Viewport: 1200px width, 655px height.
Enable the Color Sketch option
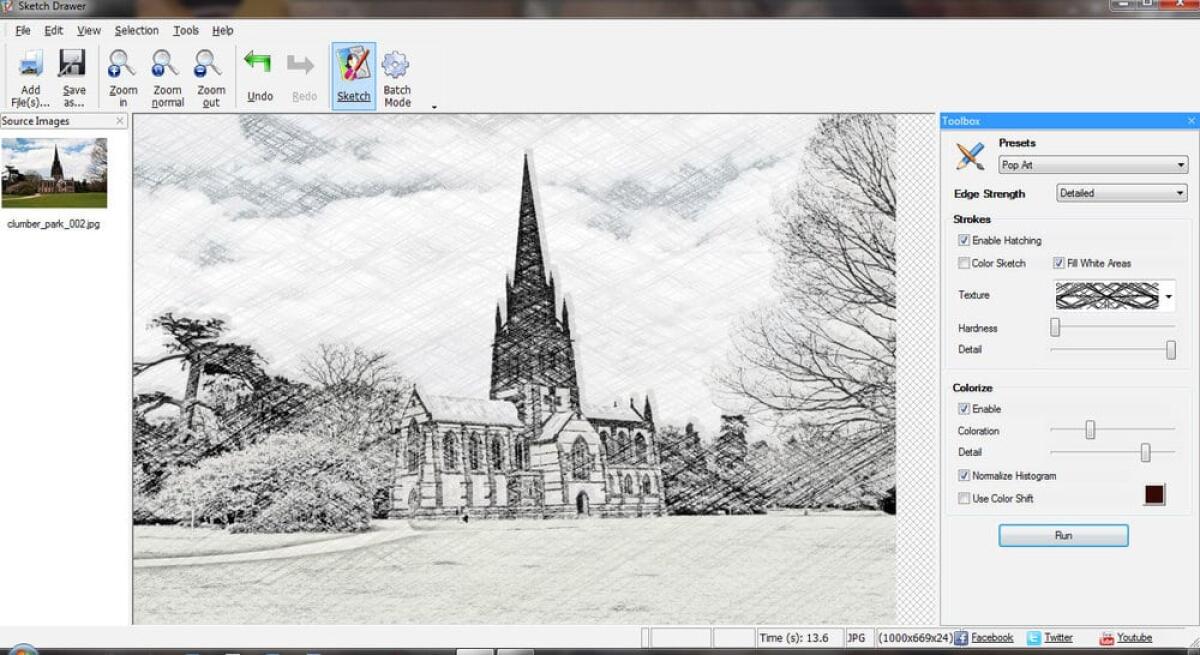click(964, 263)
